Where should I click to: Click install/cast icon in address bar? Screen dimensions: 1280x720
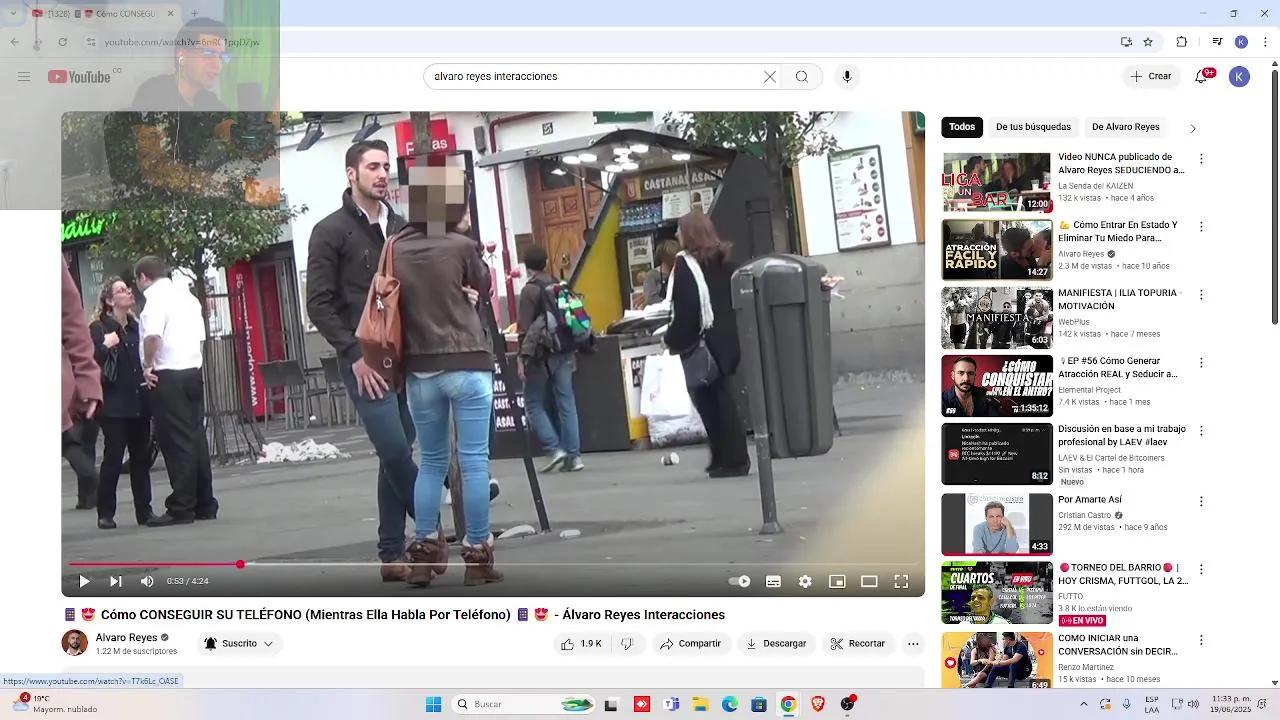pos(1126,42)
